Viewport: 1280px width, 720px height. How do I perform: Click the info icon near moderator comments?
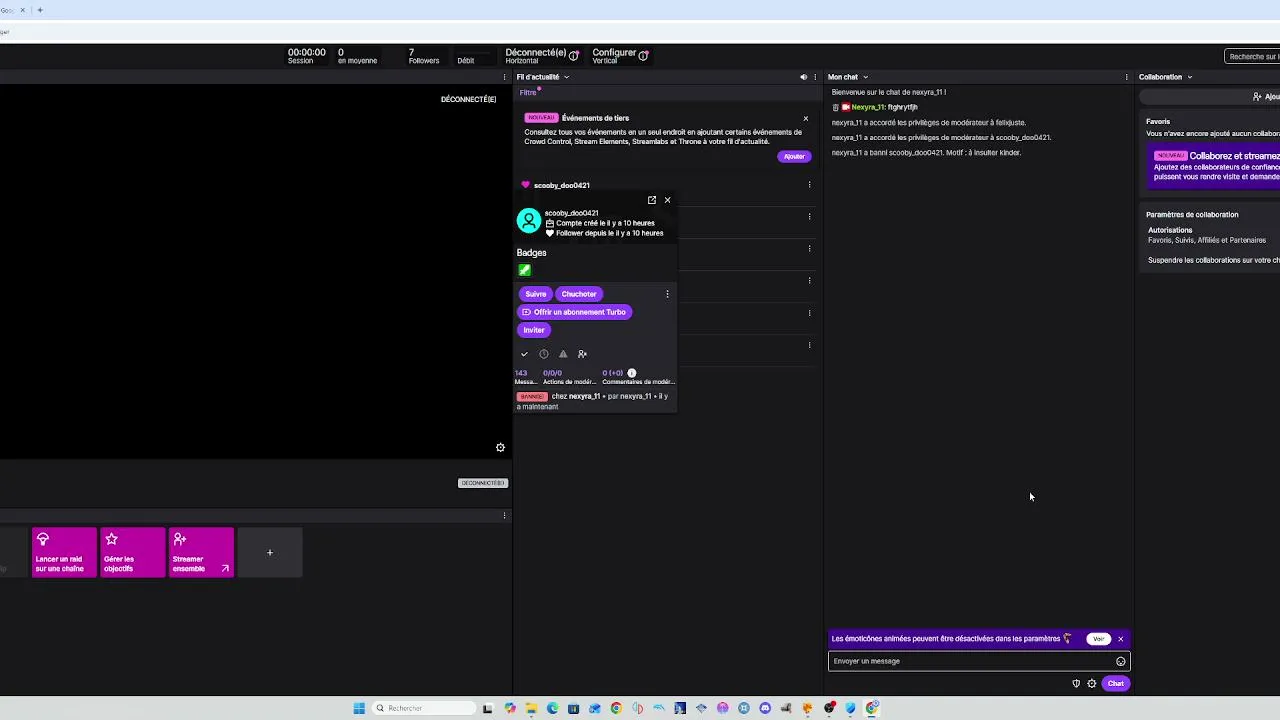click(631, 373)
